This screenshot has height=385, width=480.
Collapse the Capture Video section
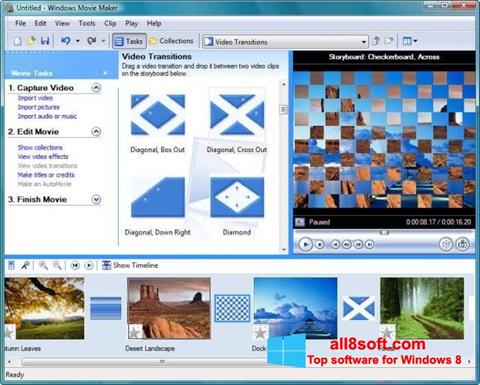[96, 88]
